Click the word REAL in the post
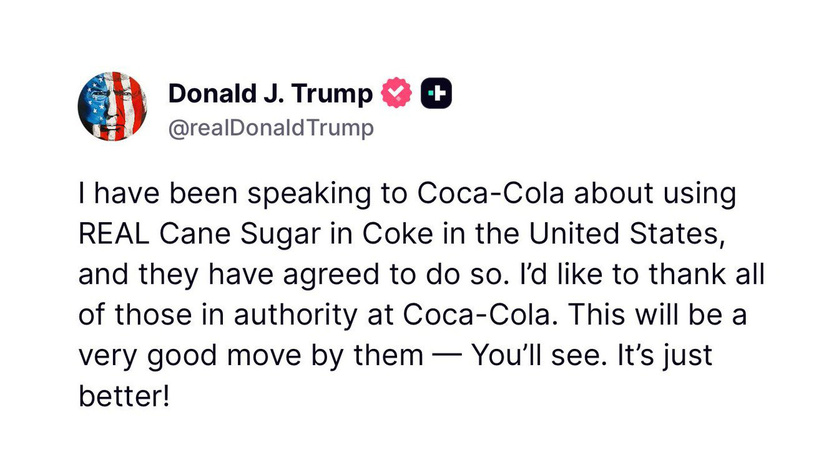This screenshot has width=839, height=475. [x=114, y=234]
